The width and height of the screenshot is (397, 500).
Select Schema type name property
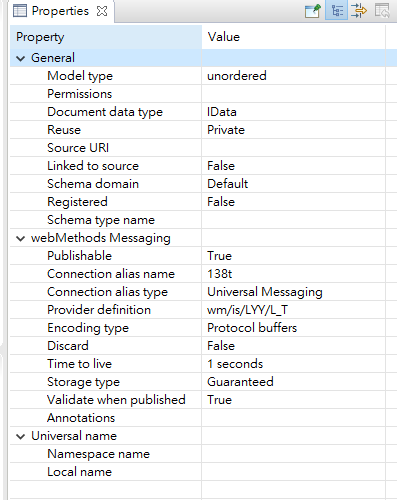pos(101,220)
